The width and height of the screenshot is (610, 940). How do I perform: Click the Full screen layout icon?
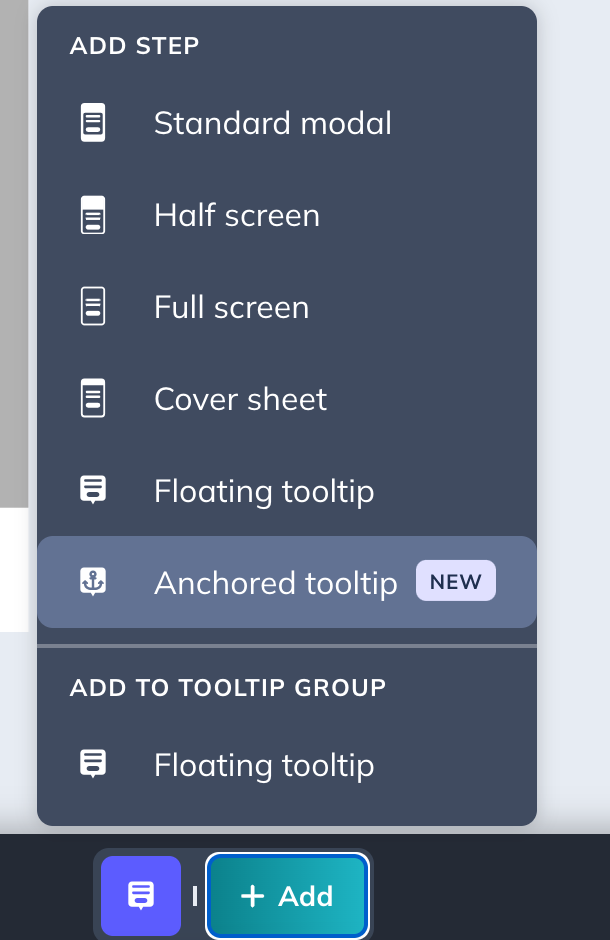pyautogui.click(x=93, y=307)
